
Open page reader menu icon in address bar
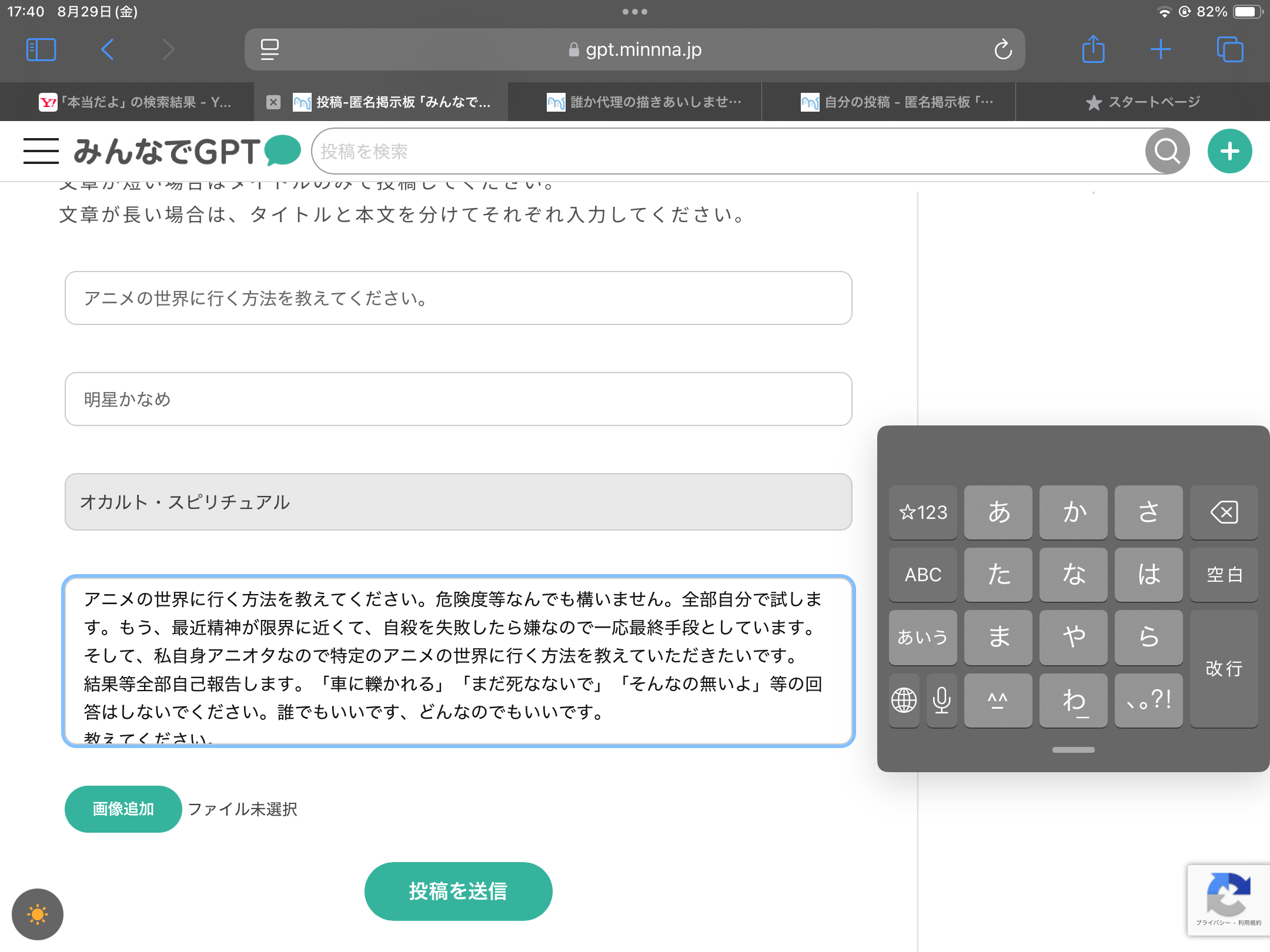tap(270, 49)
